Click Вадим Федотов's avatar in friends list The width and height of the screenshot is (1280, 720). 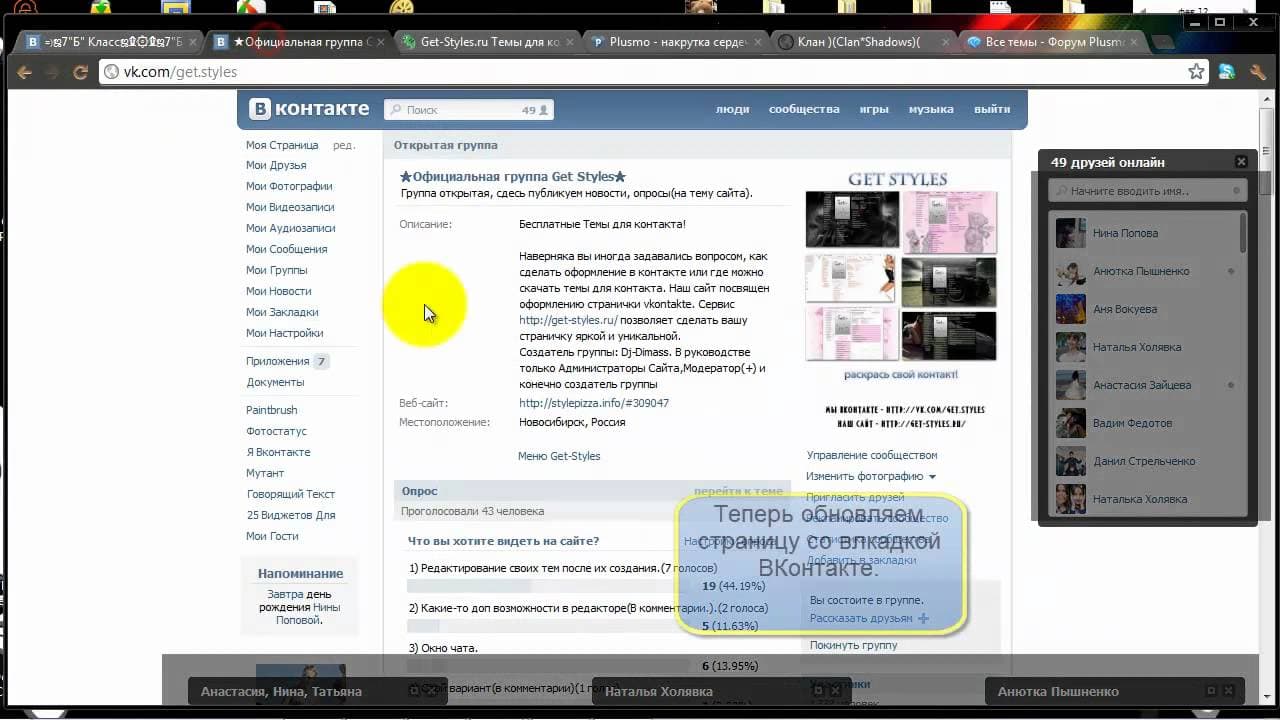tap(1071, 423)
